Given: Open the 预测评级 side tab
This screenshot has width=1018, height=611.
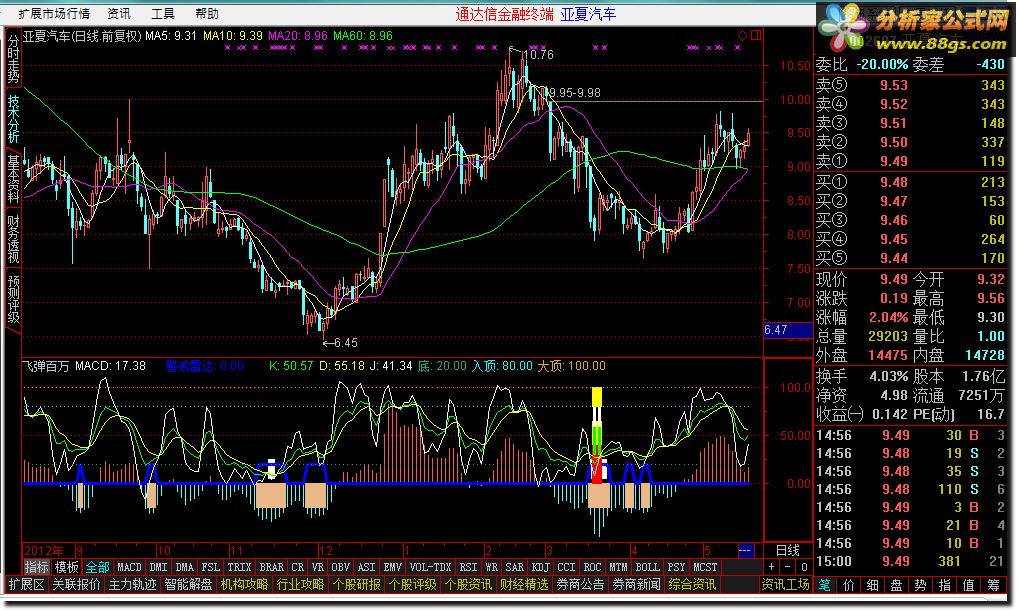Looking at the screenshot, I should (x=13, y=299).
